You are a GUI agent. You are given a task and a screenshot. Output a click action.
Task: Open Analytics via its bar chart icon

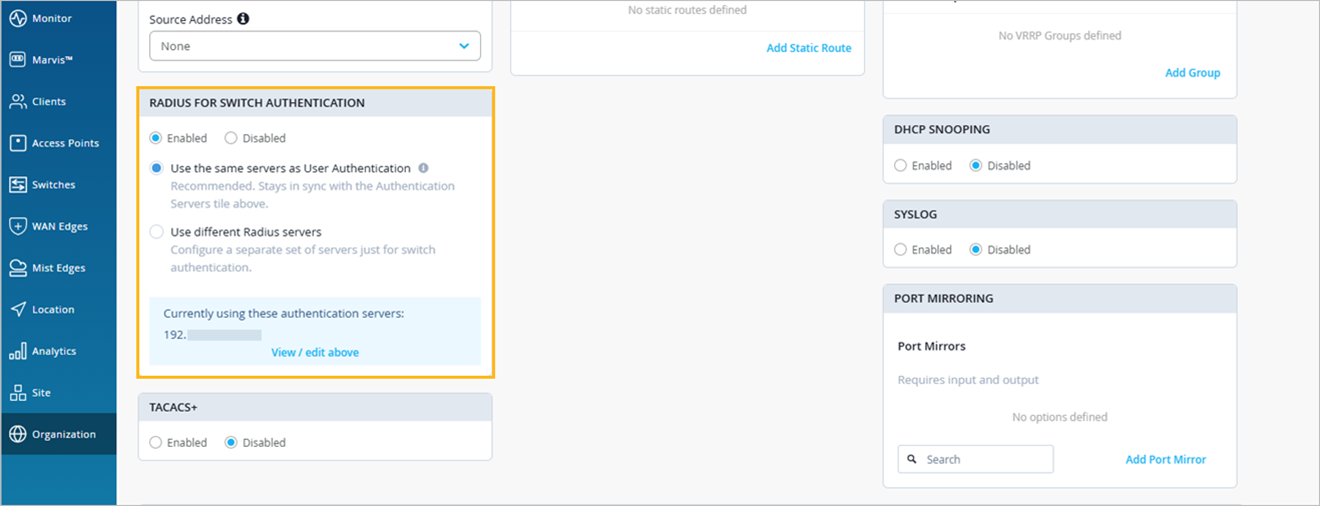coord(17,351)
